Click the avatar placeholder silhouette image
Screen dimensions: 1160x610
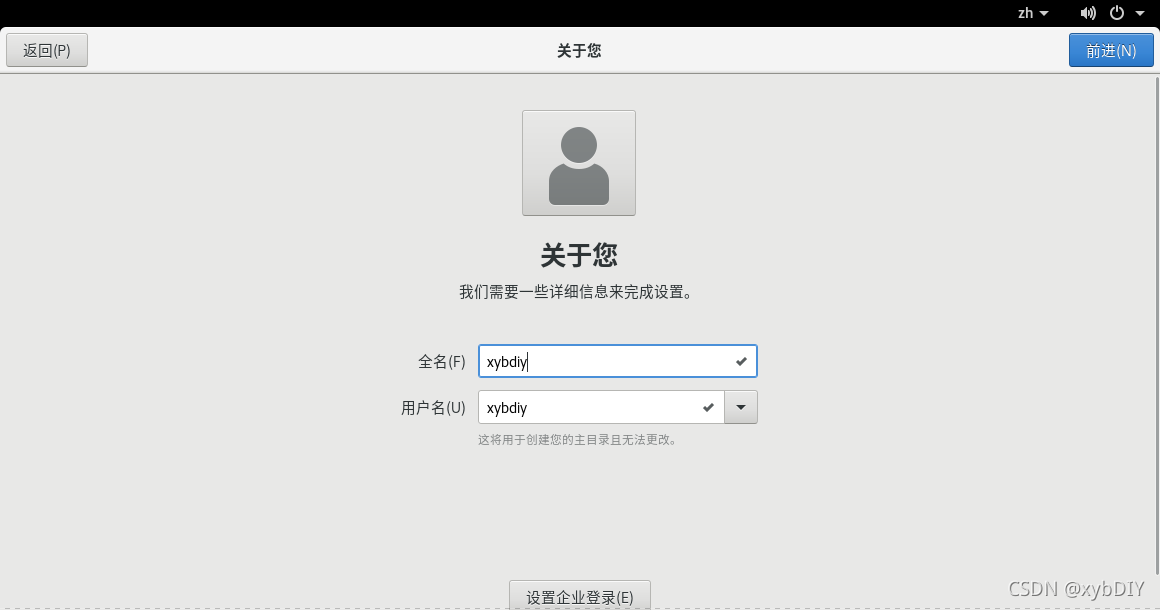coord(578,162)
